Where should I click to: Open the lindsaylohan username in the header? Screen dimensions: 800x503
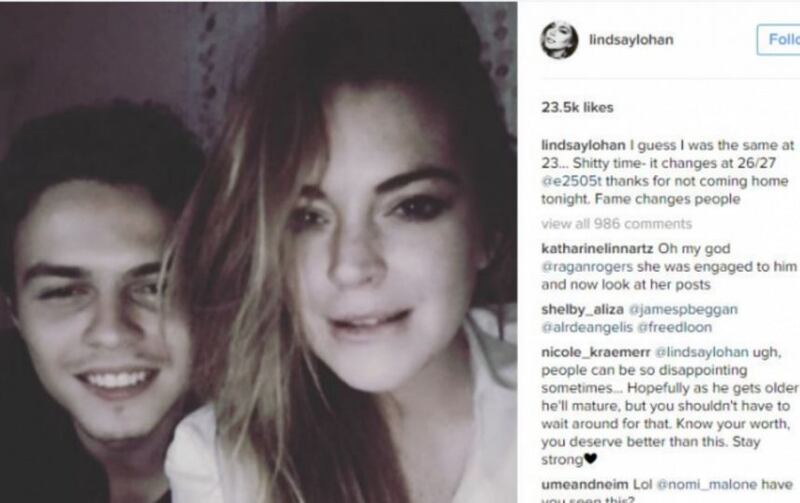[x=631, y=40]
